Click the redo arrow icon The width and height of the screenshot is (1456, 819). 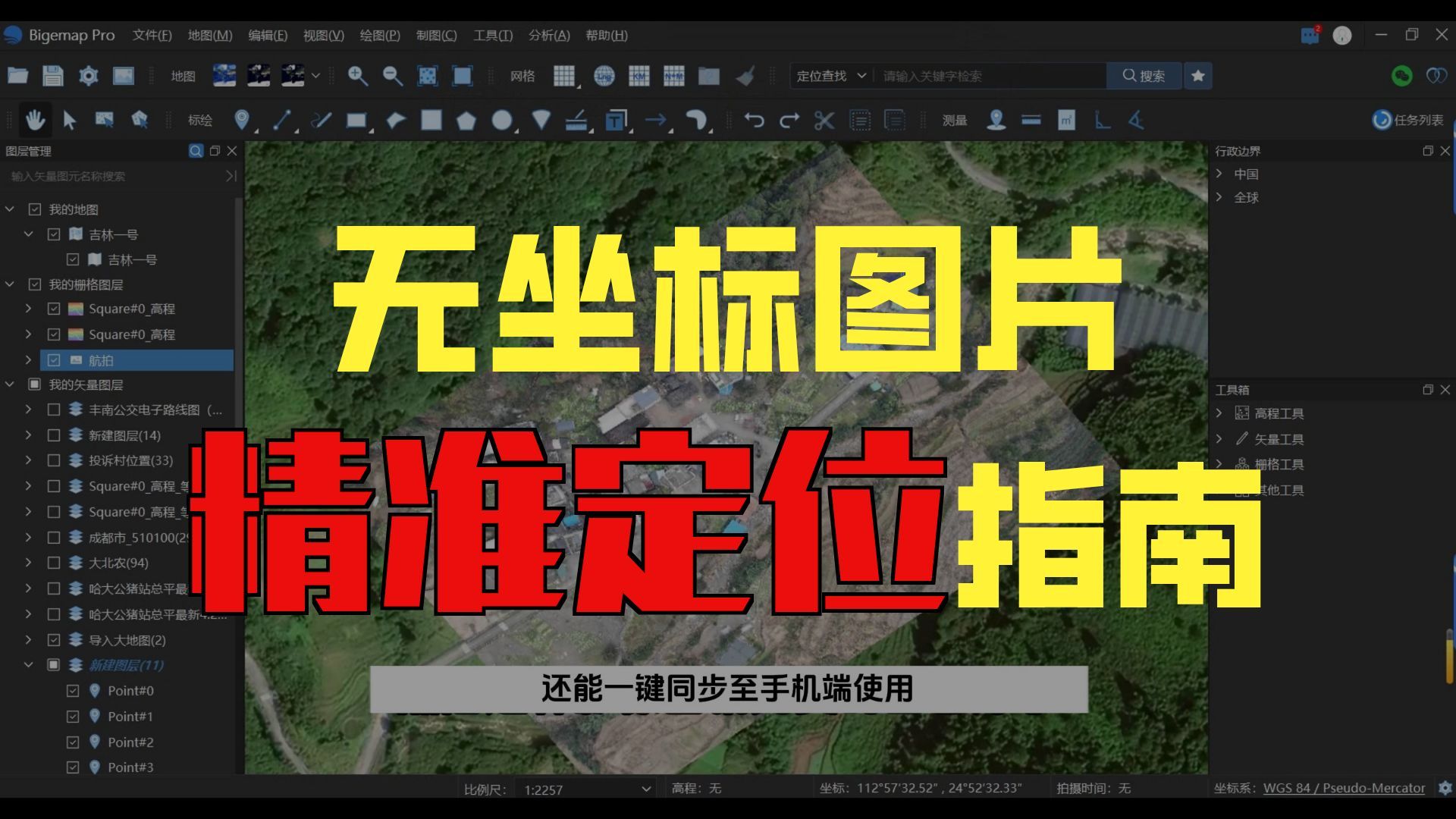(x=789, y=120)
